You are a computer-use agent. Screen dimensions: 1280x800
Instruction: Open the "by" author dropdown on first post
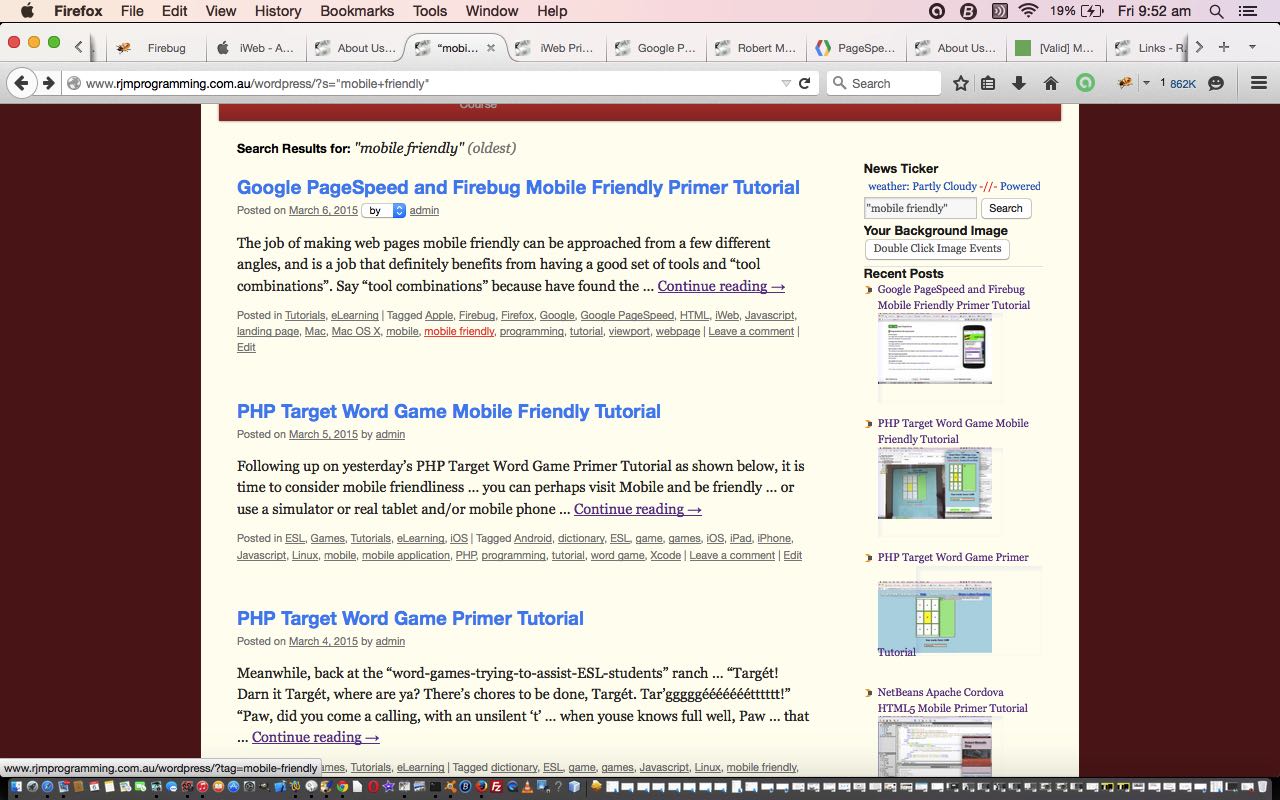coord(384,210)
